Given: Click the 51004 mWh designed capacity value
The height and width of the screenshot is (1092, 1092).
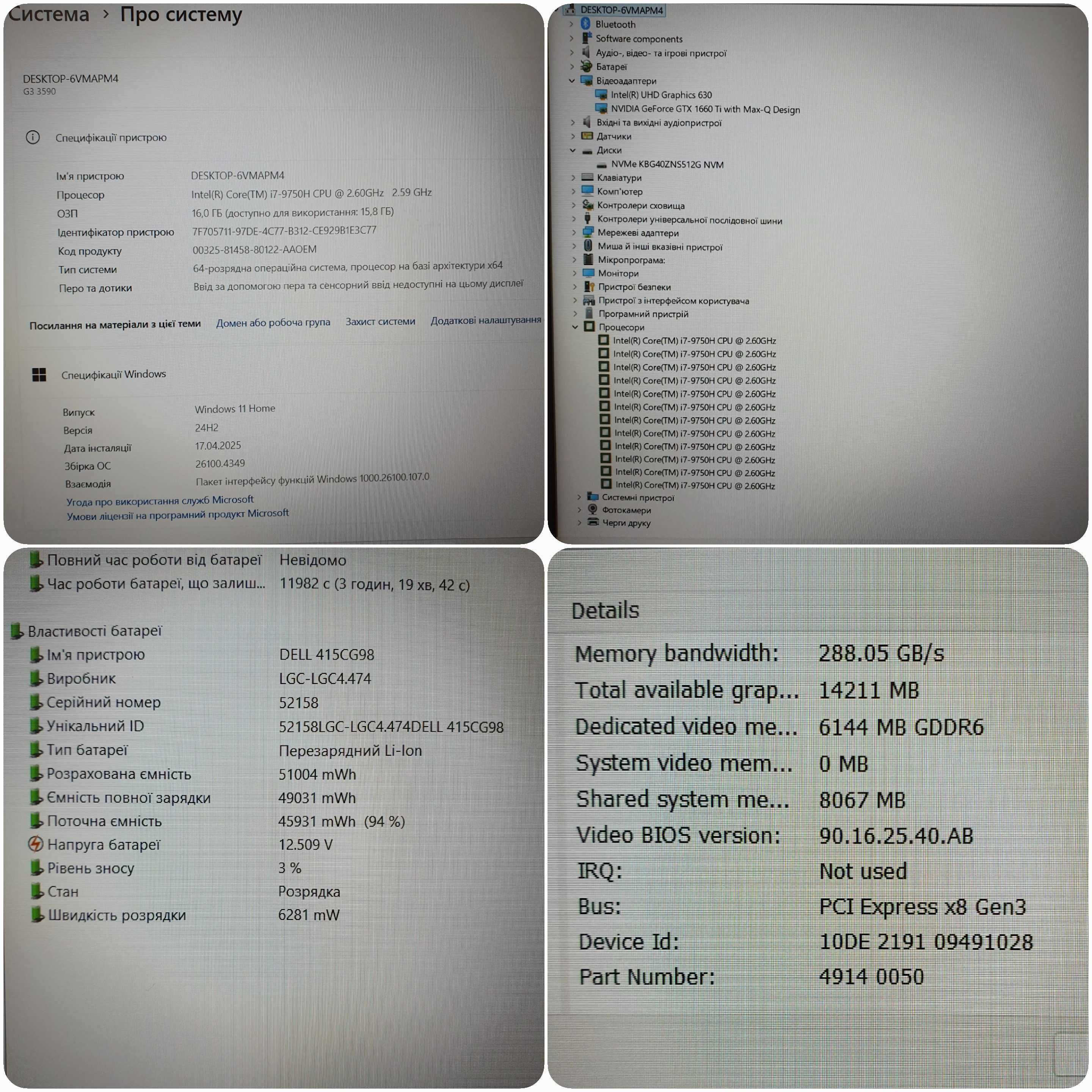Looking at the screenshot, I should pos(318,774).
